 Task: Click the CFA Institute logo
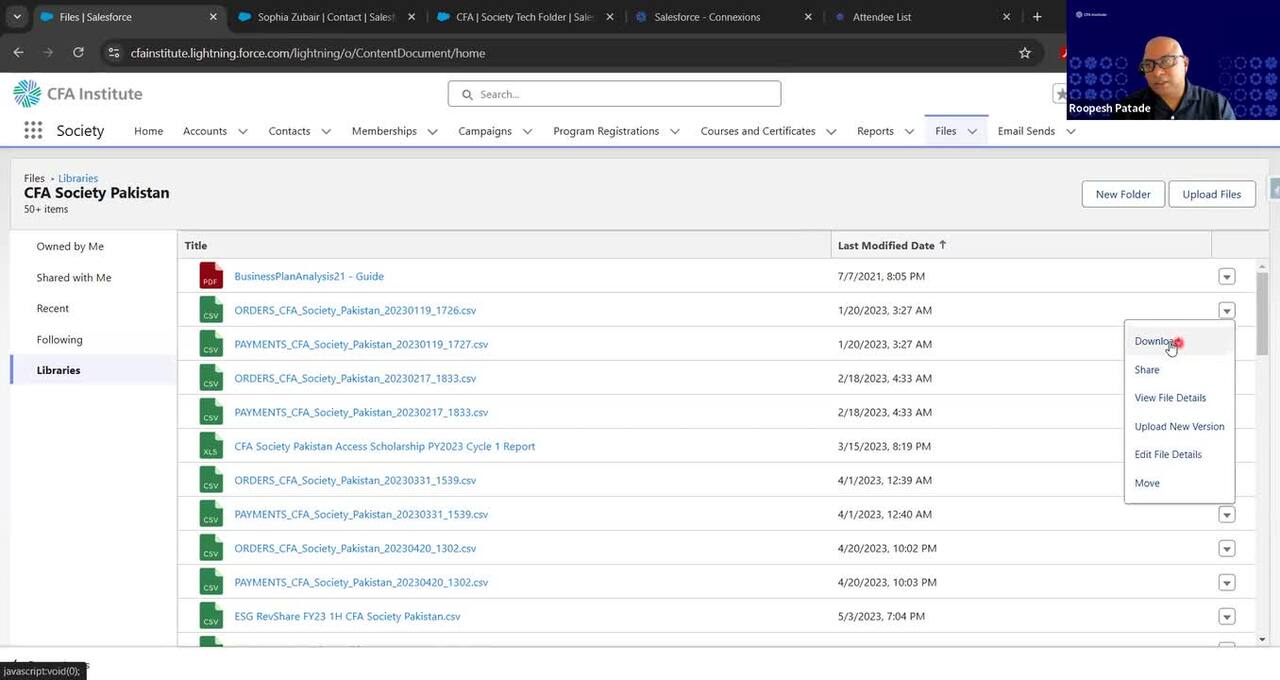click(x=78, y=94)
